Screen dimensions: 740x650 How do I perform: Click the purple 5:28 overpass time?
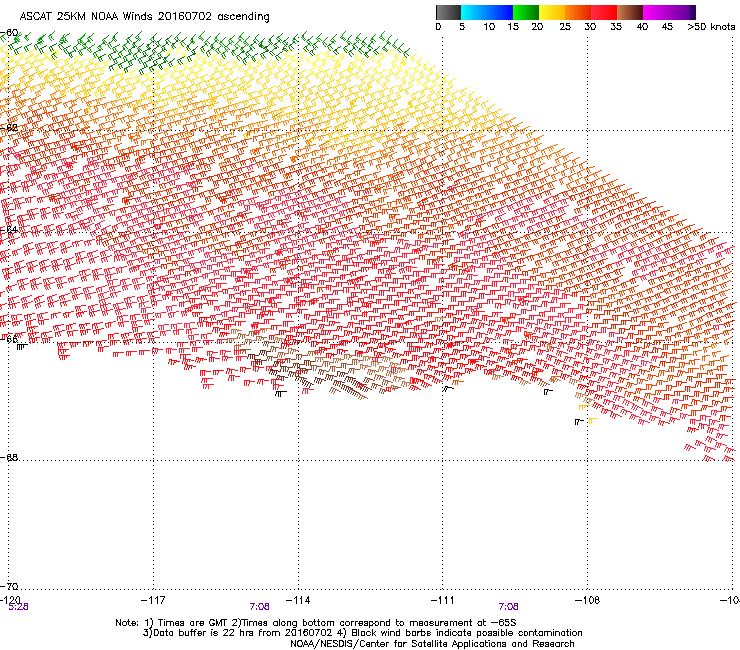pos(18,607)
